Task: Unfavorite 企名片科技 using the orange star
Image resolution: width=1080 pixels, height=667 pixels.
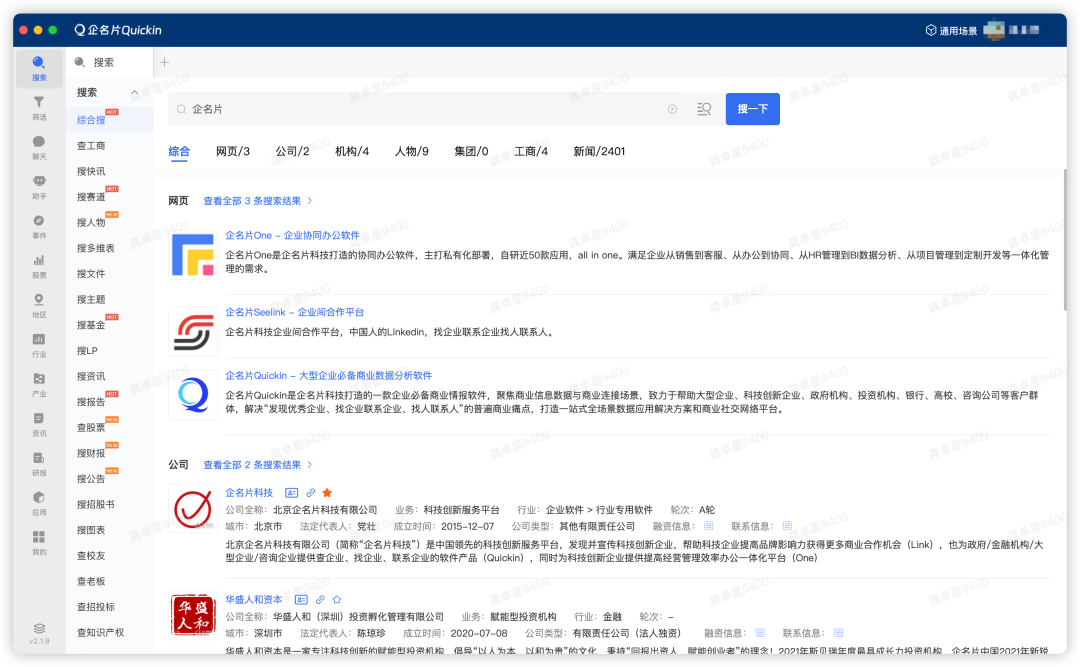Action: [x=327, y=493]
